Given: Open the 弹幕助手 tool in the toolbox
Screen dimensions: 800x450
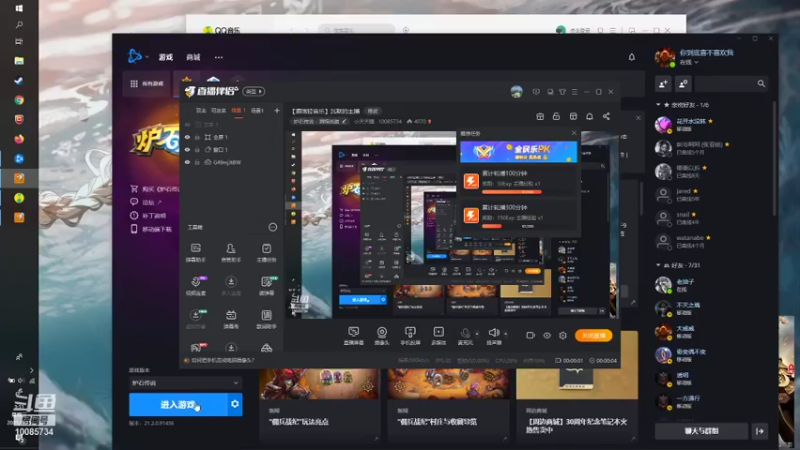Looking at the screenshot, I should pyautogui.click(x=195, y=252).
